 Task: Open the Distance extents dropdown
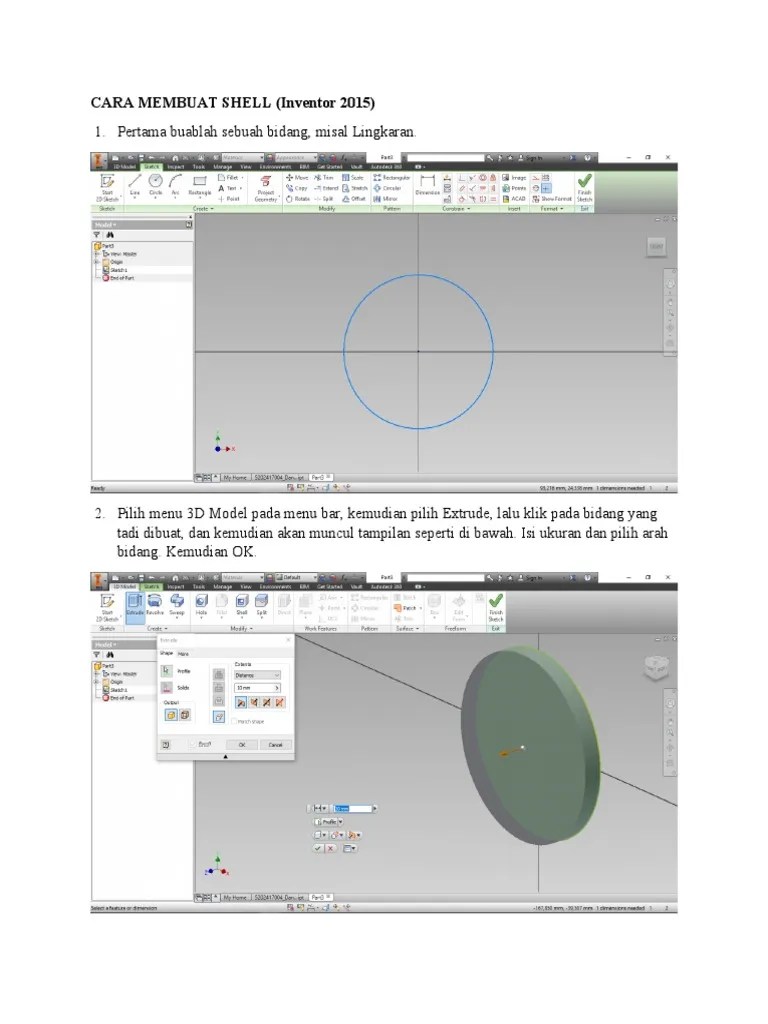(257, 675)
